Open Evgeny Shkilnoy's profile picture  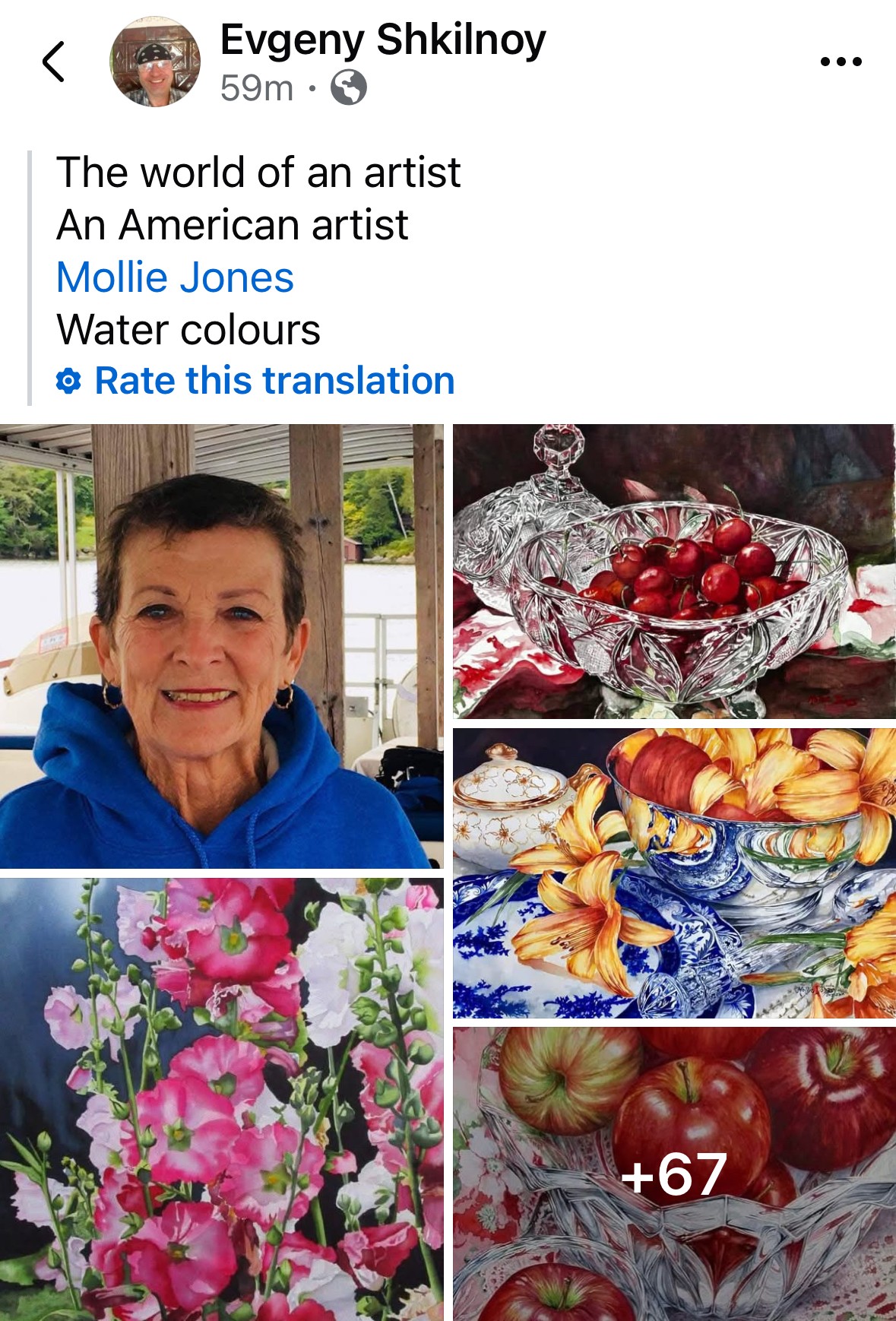coord(155,62)
